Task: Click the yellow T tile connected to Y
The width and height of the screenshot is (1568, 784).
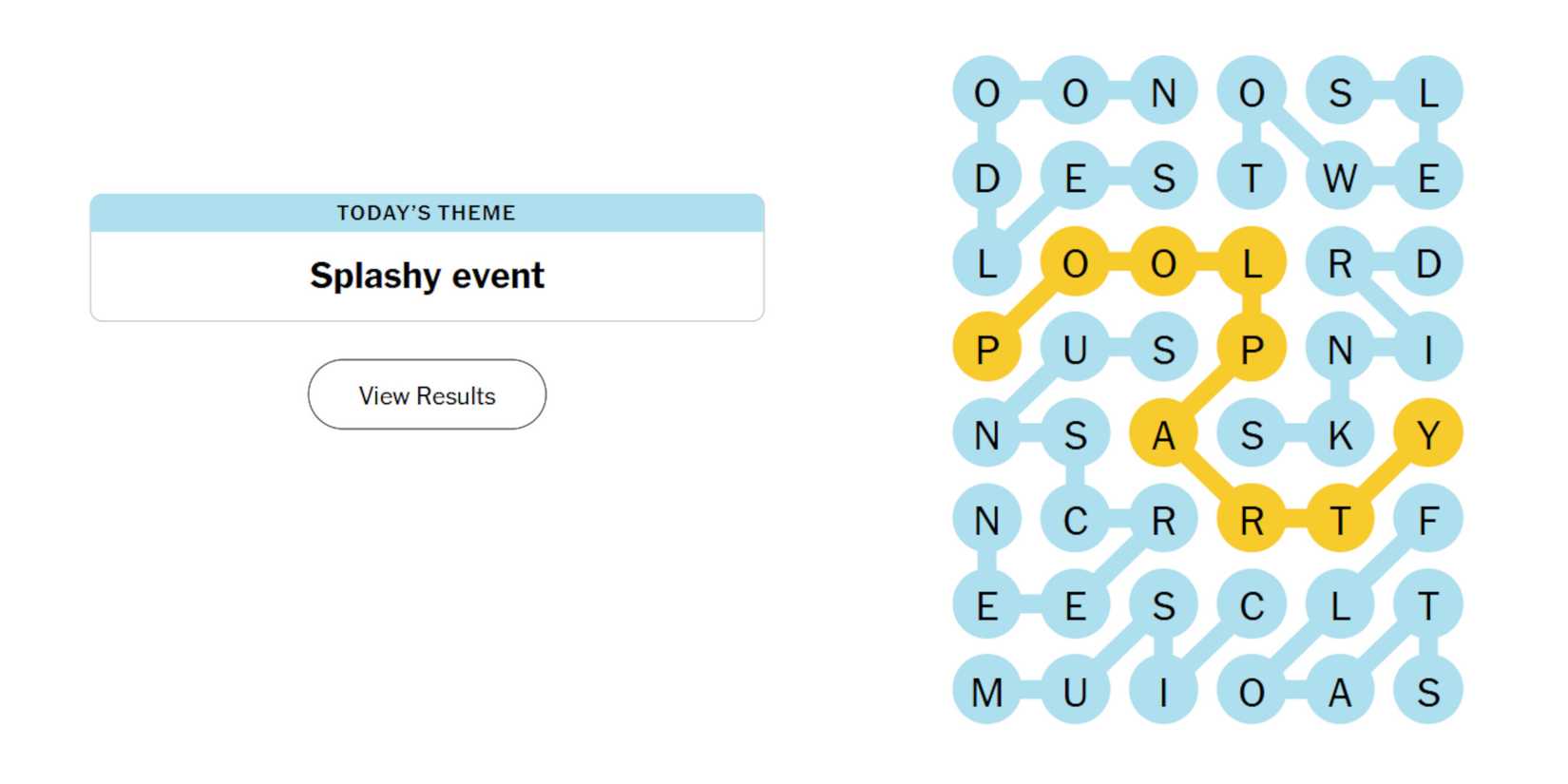Action: (1341, 520)
